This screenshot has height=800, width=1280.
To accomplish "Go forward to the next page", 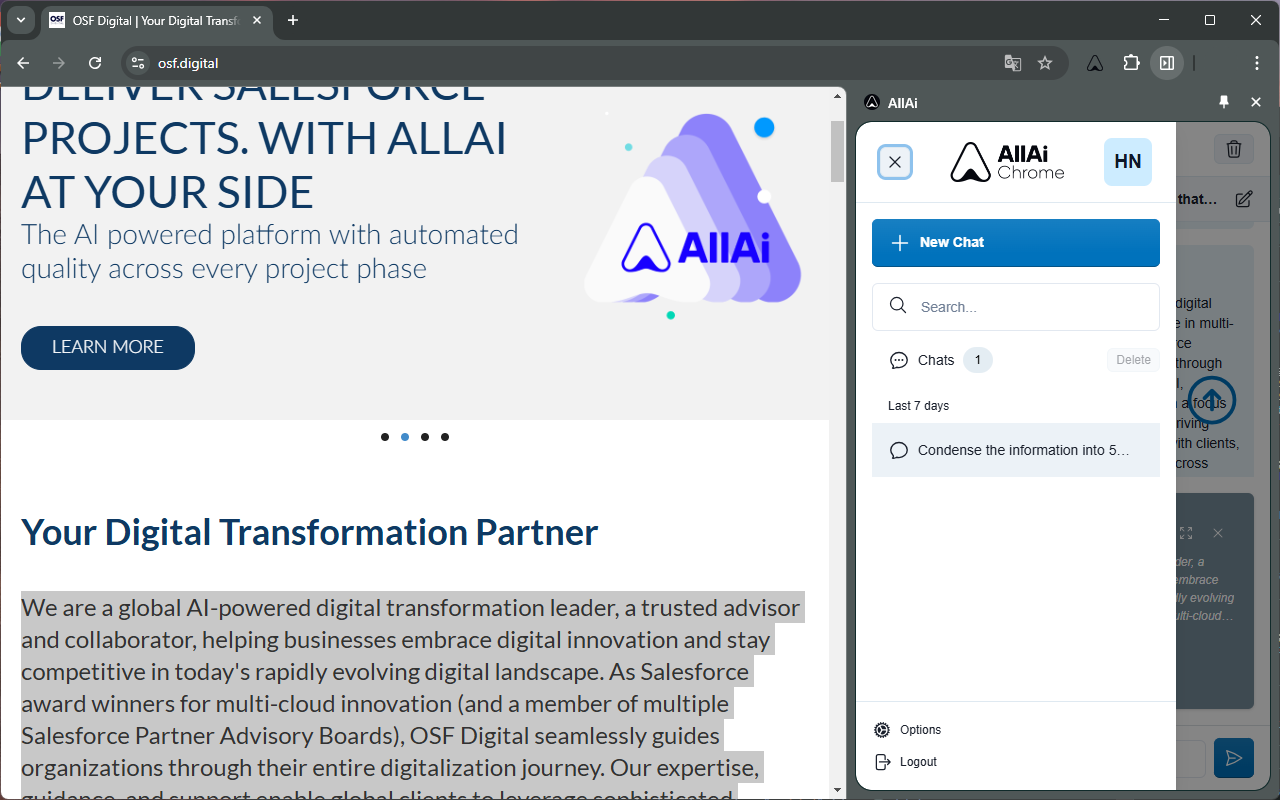I will [59, 63].
